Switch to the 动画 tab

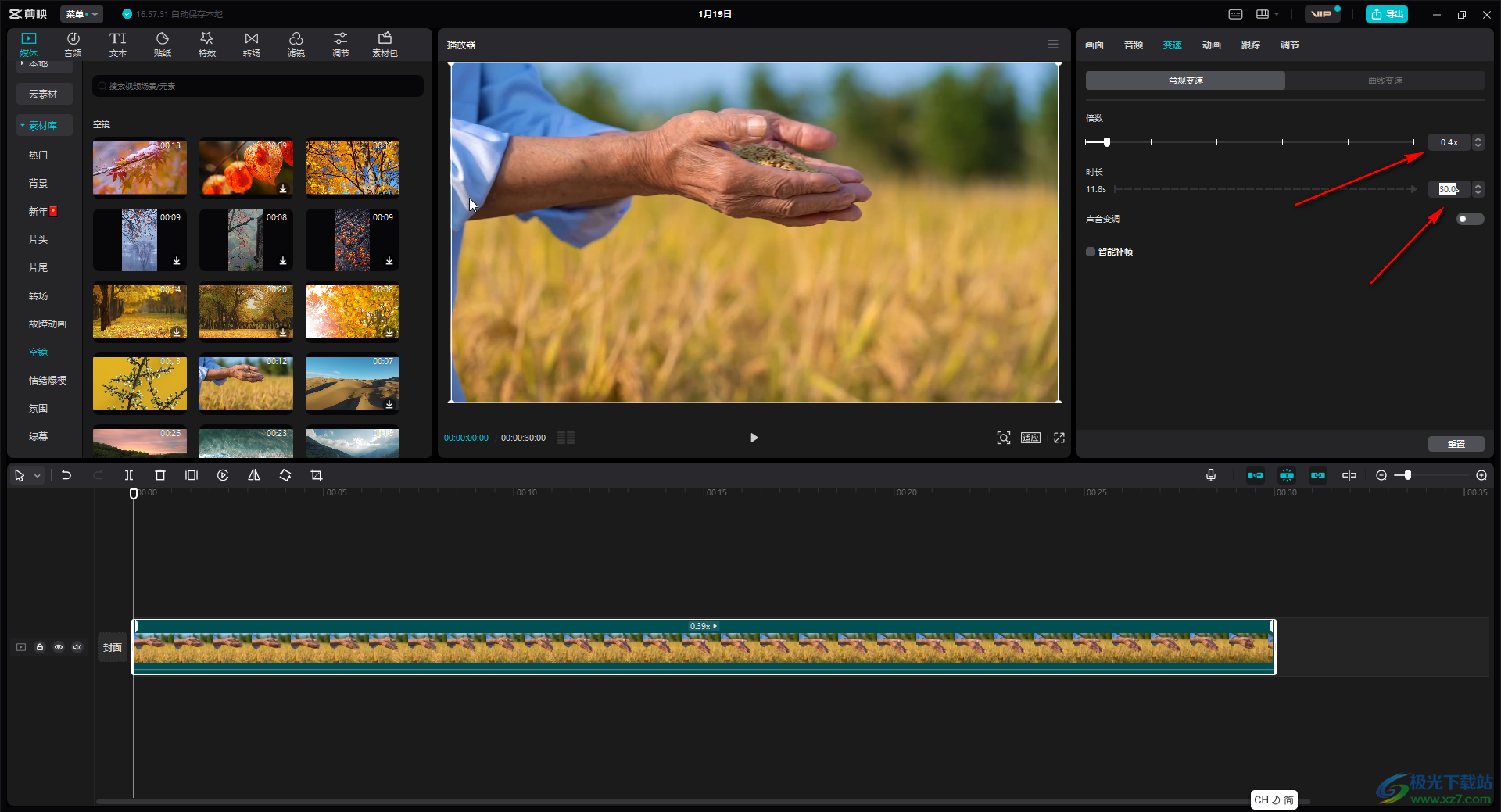1211,45
